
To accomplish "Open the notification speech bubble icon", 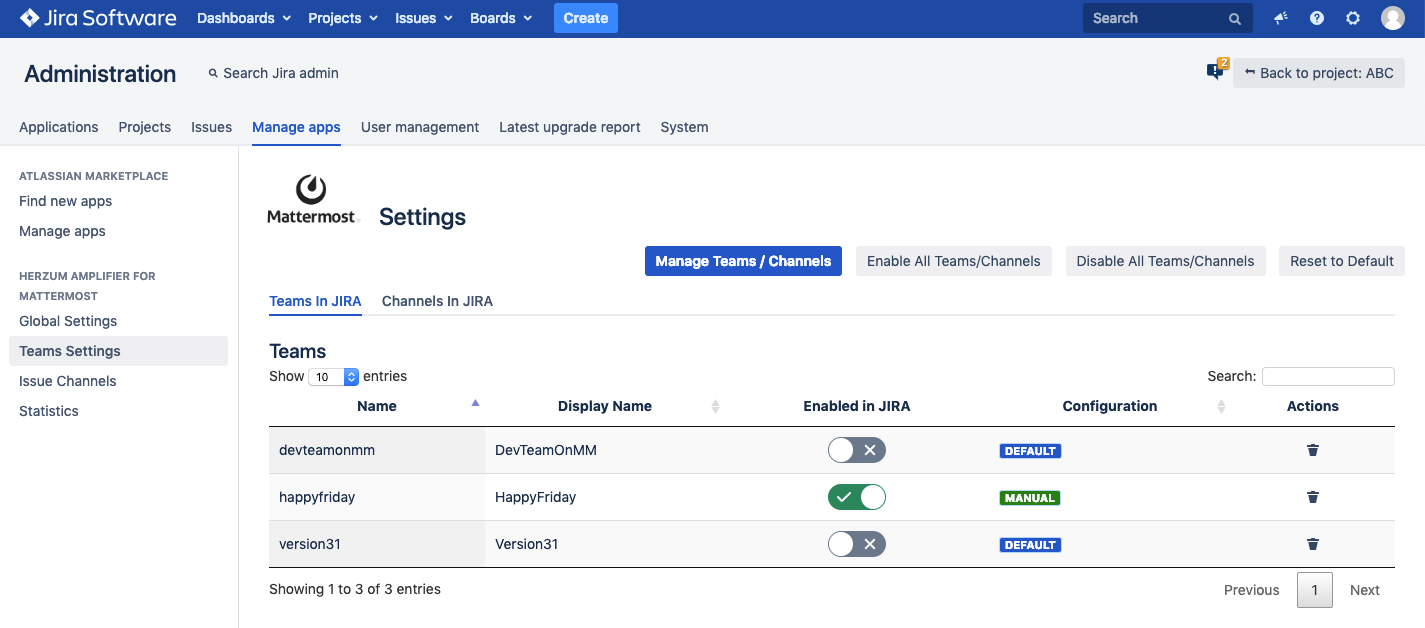I will coord(1215,72).
